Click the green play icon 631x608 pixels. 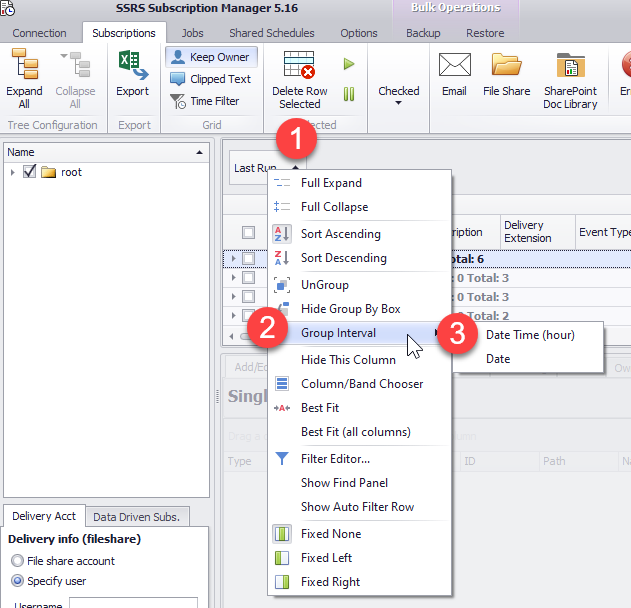349,64
